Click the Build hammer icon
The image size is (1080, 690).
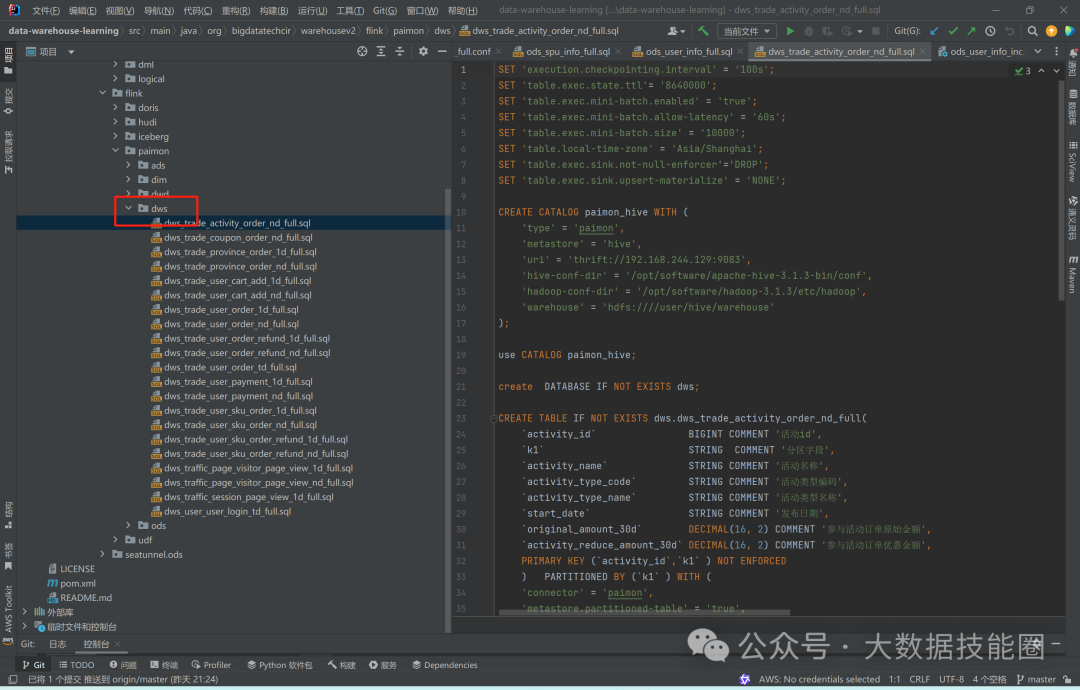[704, 31]
